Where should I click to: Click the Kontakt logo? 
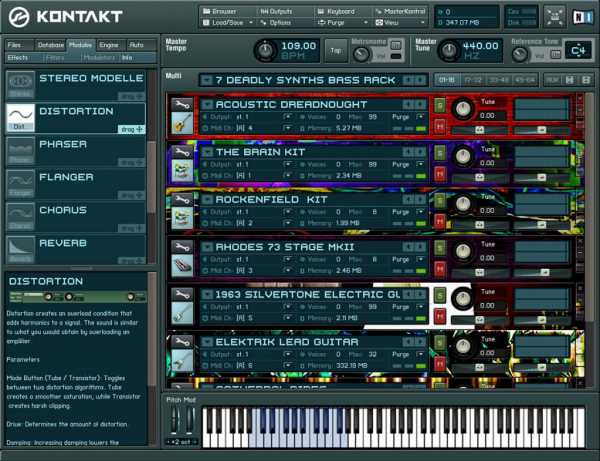(x=65, y=17)
